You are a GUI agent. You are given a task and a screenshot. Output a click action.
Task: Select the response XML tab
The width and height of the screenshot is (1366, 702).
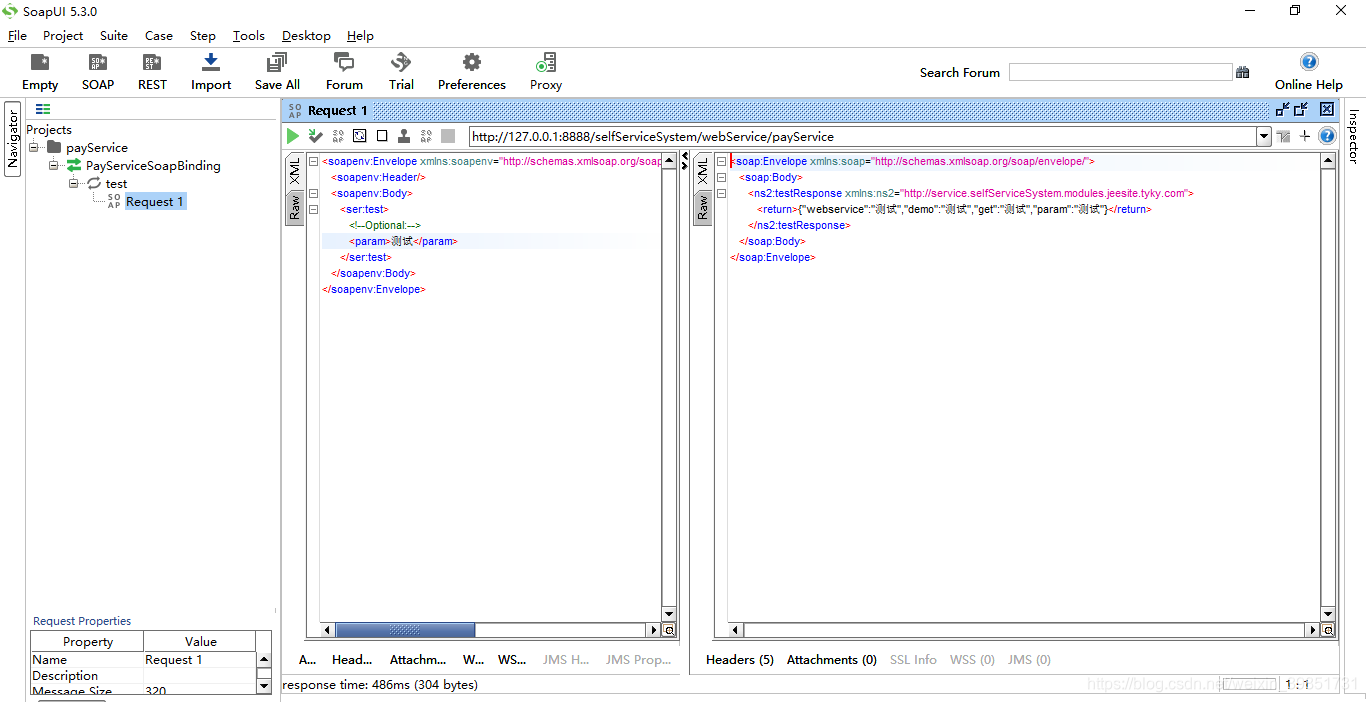click(x=703, y=171)
